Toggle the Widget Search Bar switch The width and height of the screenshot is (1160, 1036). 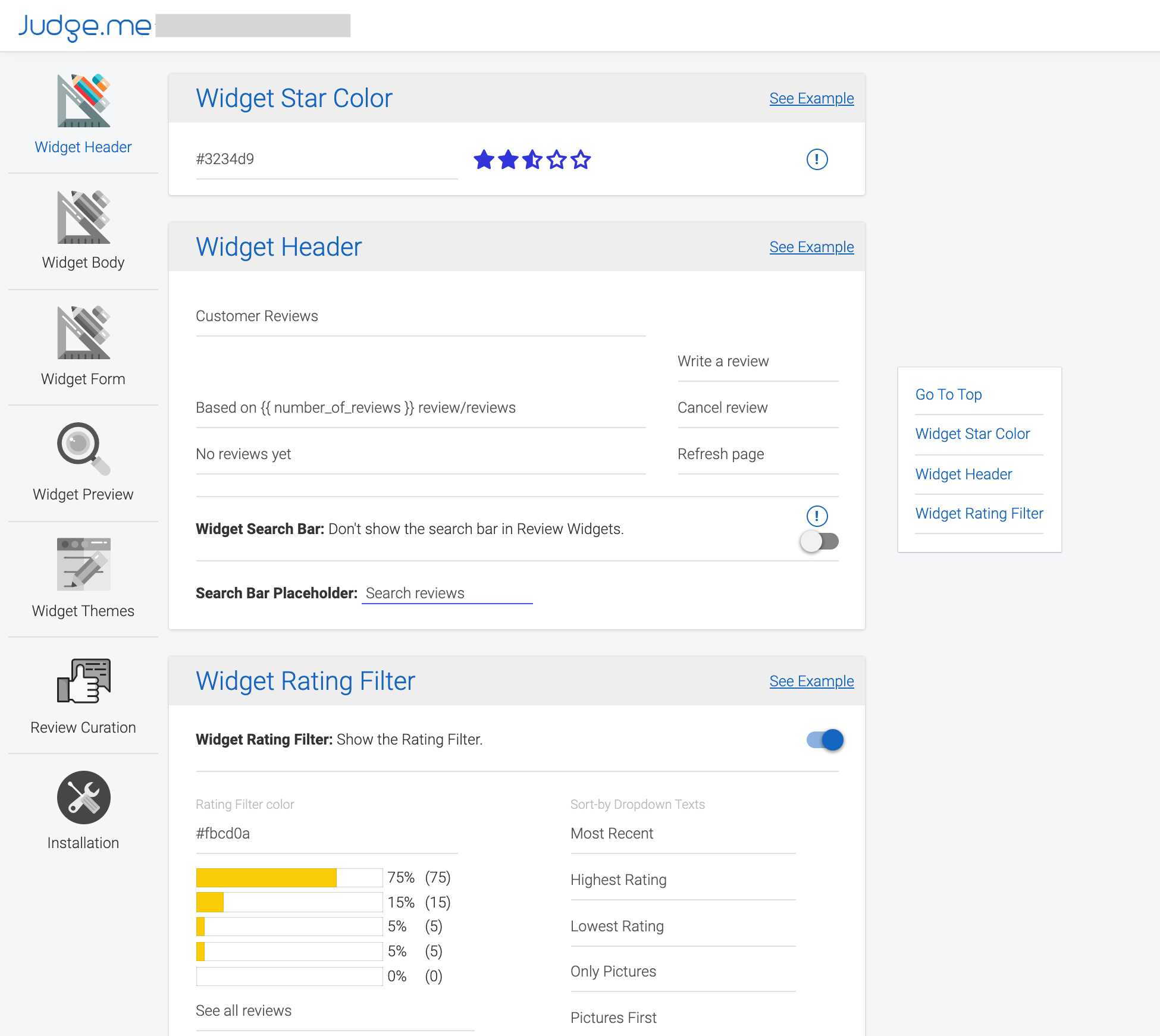coord(819,541)
